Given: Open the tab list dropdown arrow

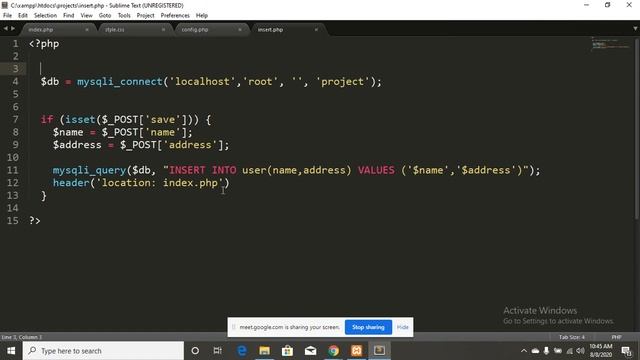Looking at the screenshot, I should point(635,29).
